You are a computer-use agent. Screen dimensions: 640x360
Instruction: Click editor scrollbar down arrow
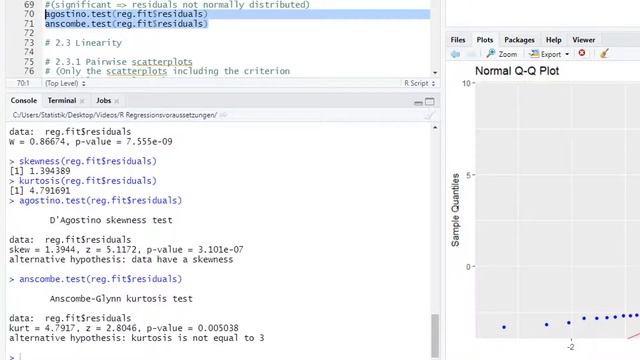tap(435, 73)
